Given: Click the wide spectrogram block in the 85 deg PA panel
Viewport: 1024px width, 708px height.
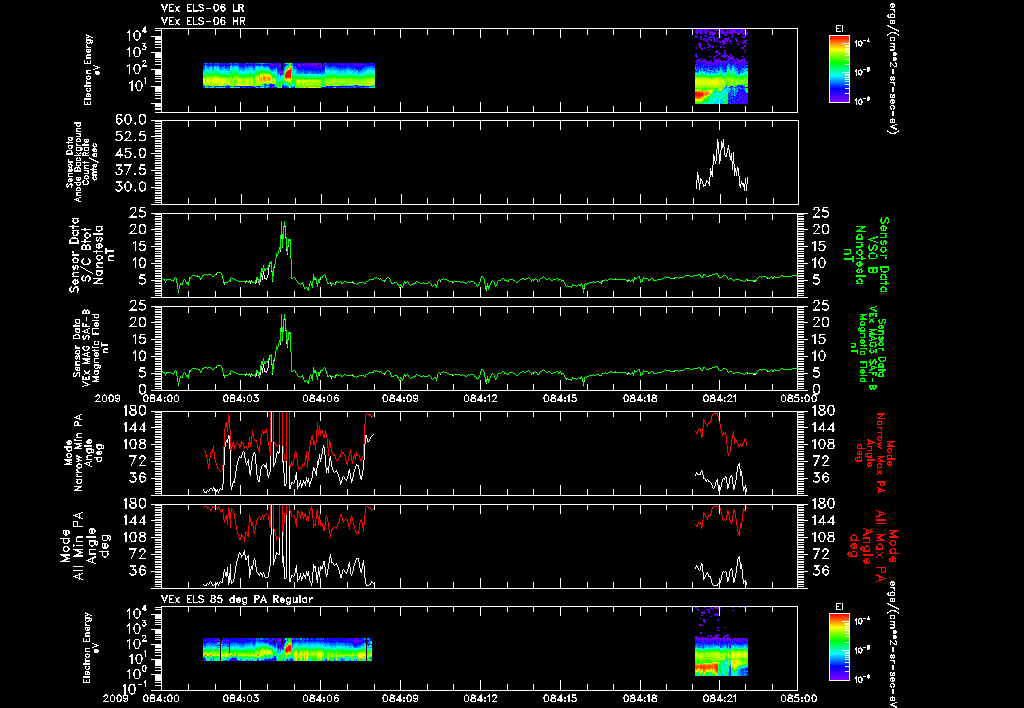Looking at the screenshot, I should pyautogui.click(x=287, y=649).
